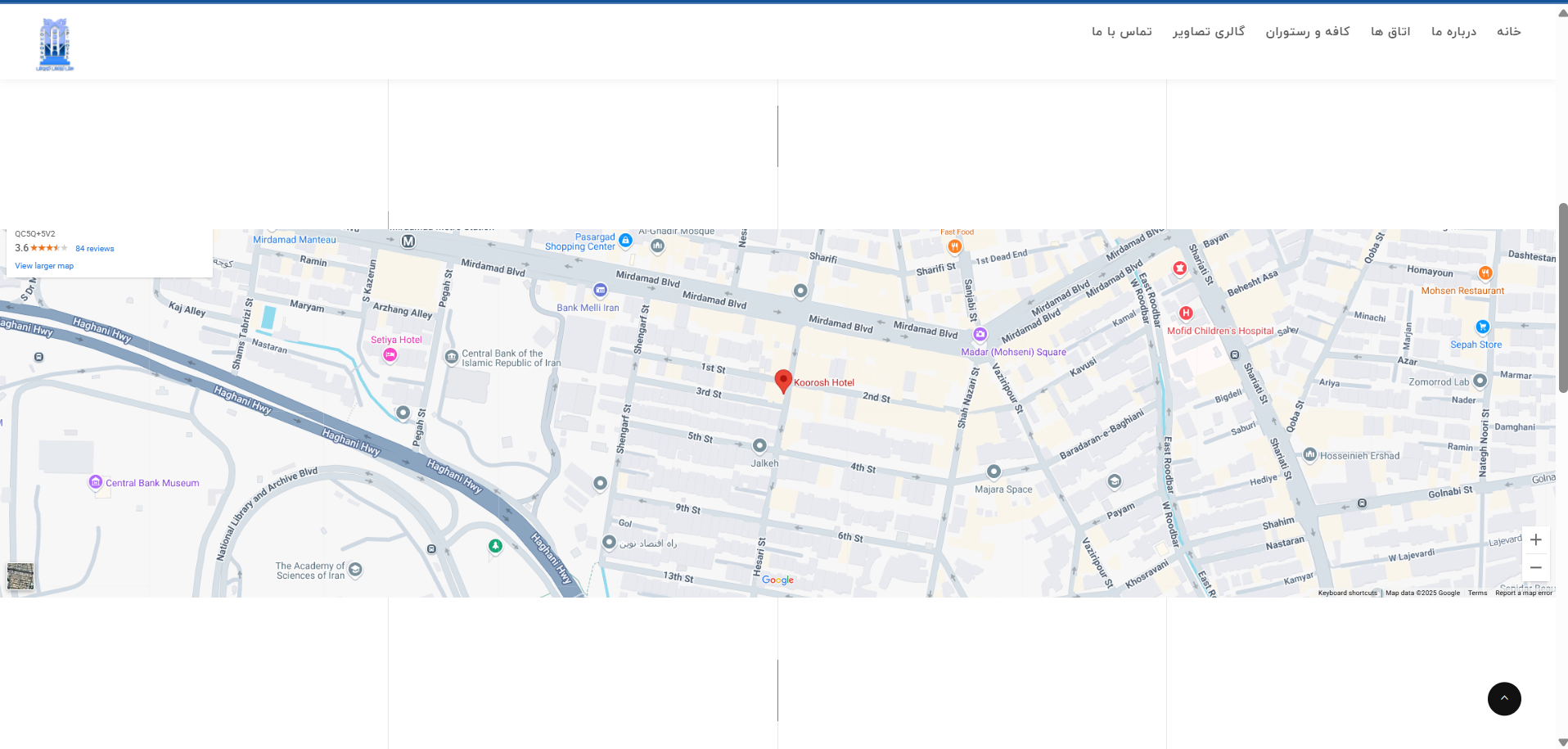Click the Mirdamad Manteau label
Viewport: 1568px width, 749px height.
[295, 240]
